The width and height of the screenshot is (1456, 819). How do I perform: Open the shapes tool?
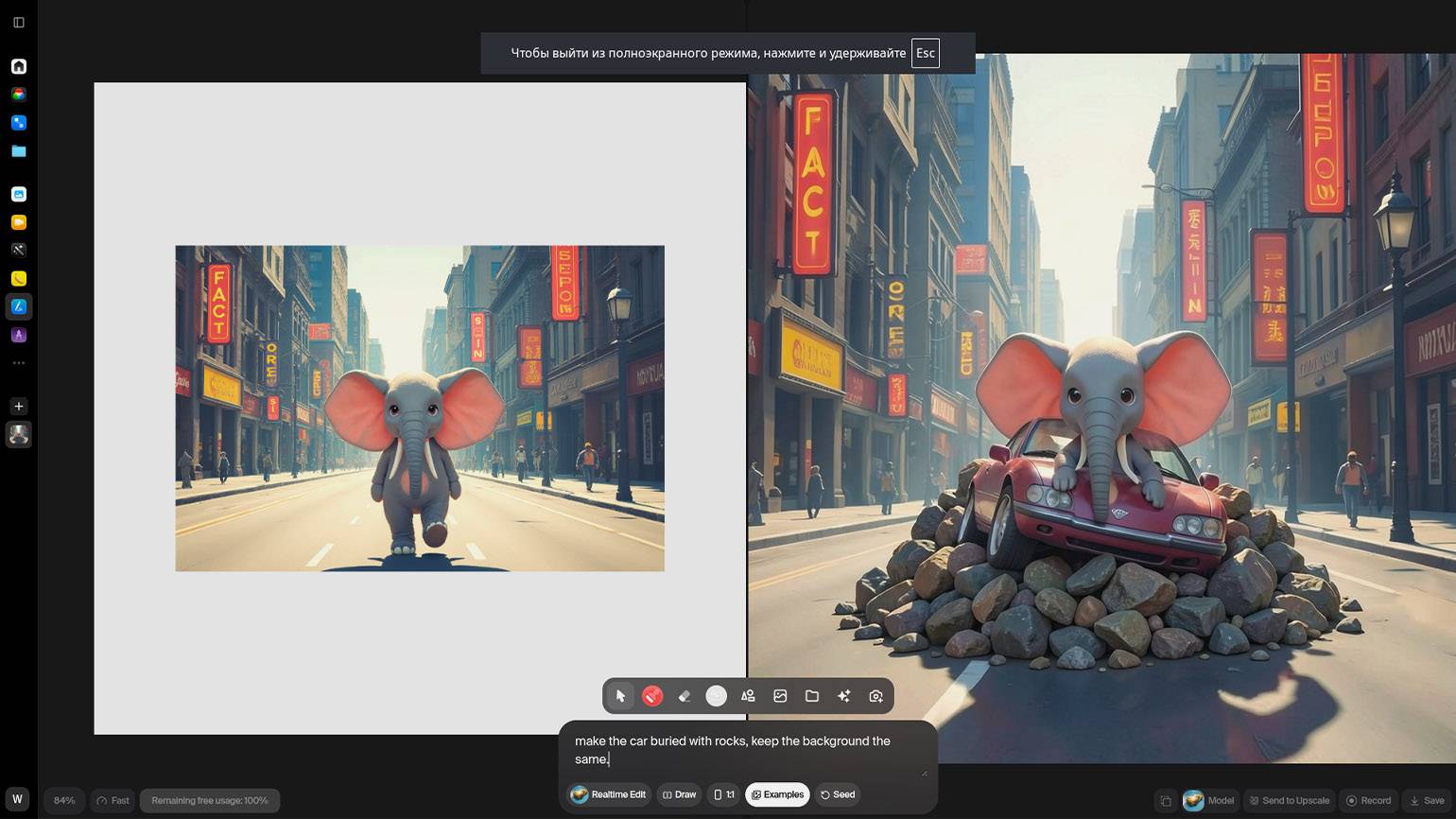pos(748,696)
